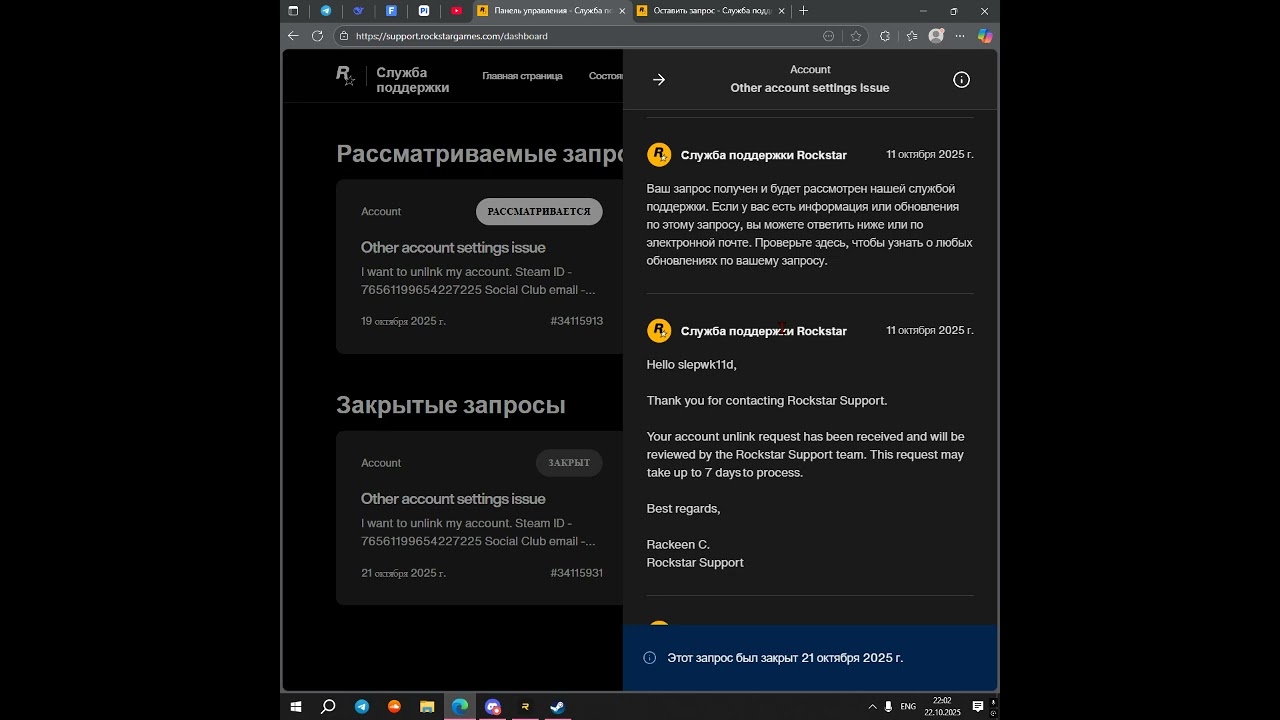Show hidden system tray icons
1280x720 pixels.
(872, 707)
